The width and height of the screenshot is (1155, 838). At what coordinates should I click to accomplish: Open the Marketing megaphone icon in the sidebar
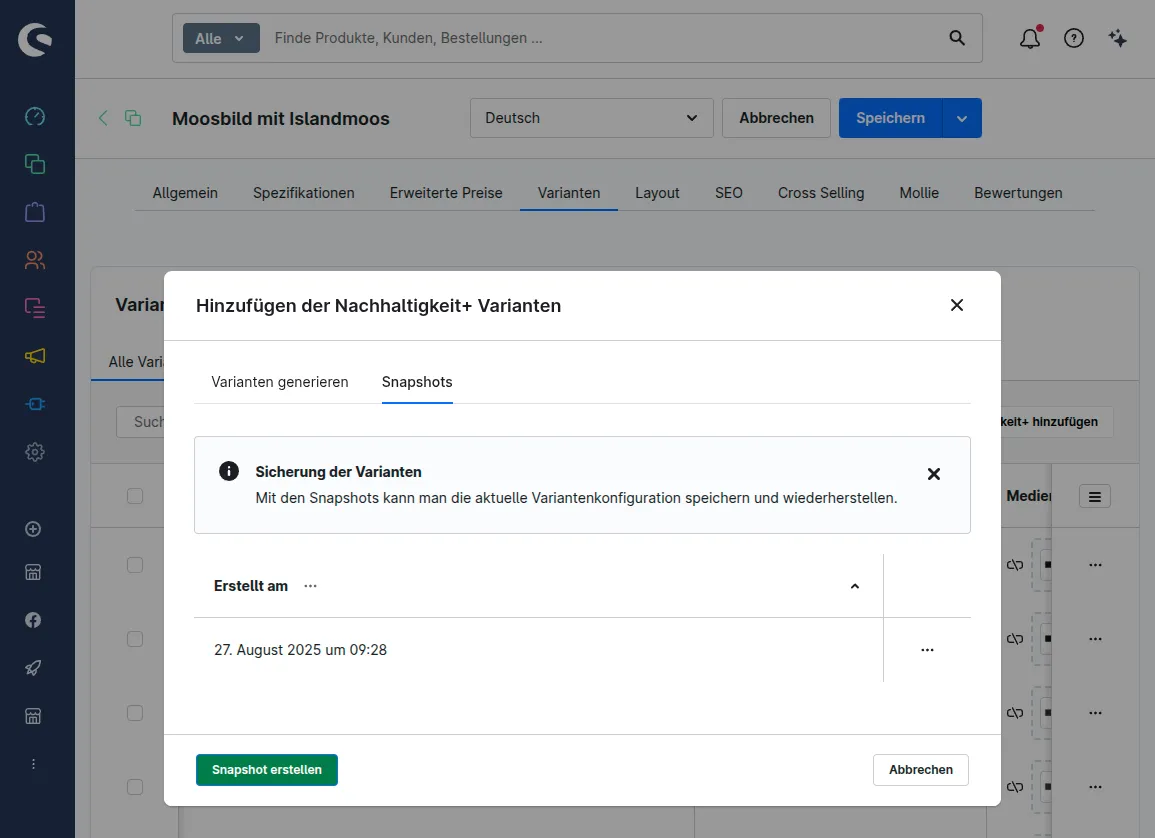[x=35, y=356]
